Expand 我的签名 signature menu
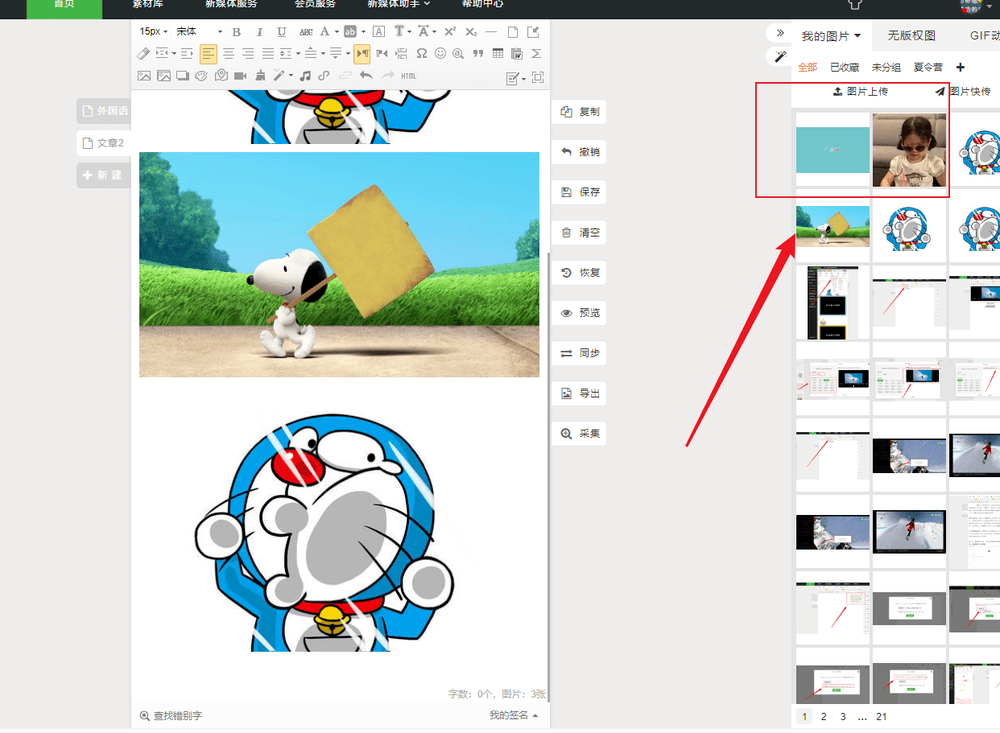The height and width of the screenshot is (733, 1000). click(513, 715)
